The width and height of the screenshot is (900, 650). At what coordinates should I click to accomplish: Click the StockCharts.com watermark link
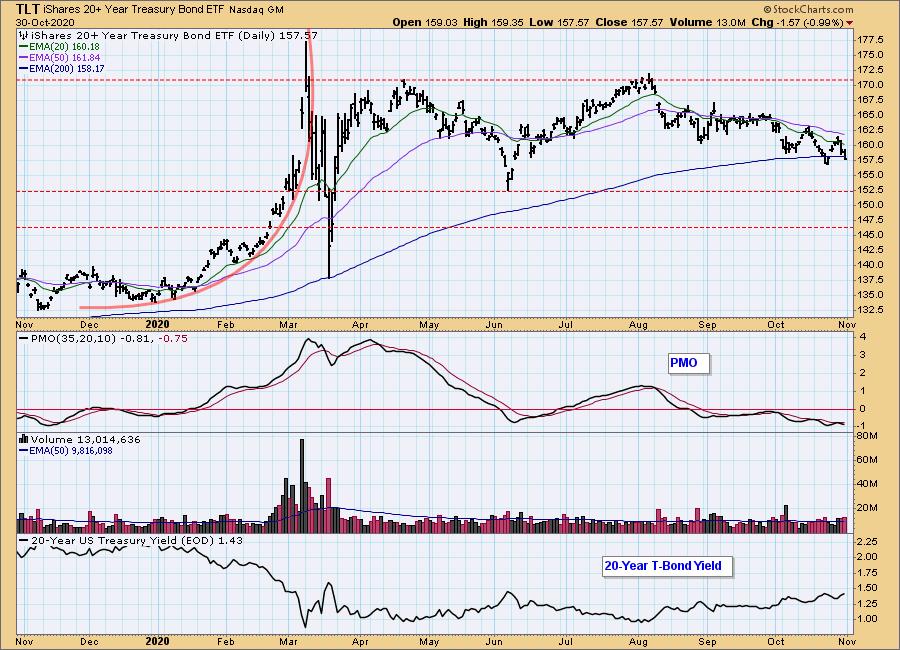point(808,9)
